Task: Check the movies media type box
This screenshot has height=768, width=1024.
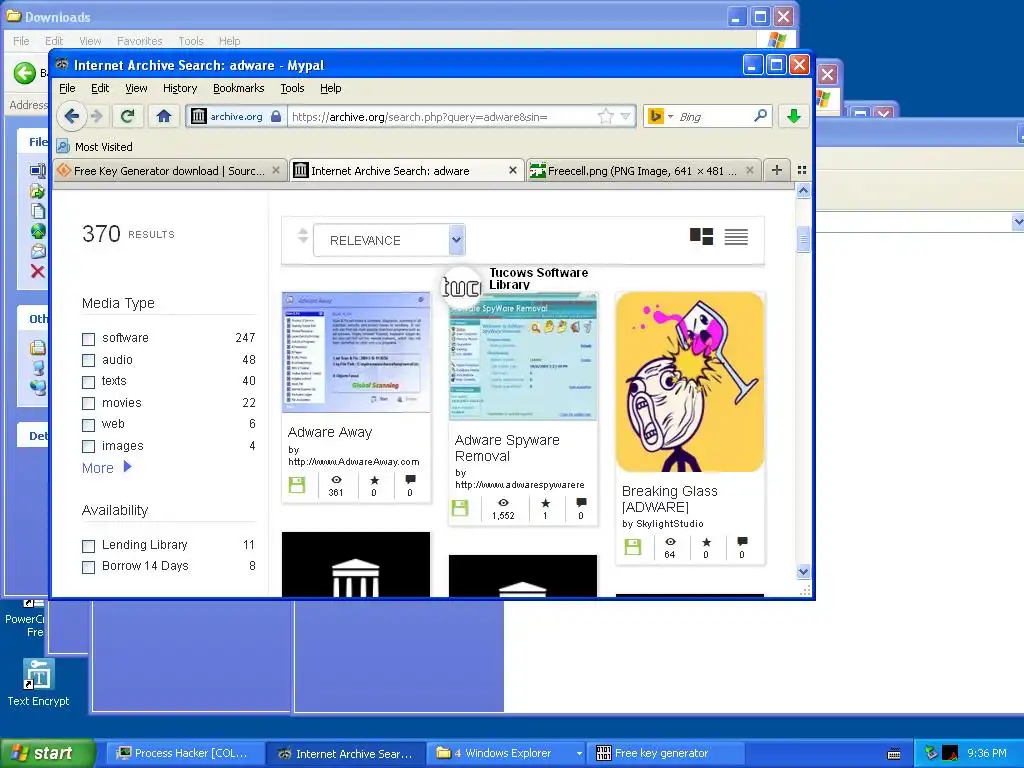Action: pos(88,404)
